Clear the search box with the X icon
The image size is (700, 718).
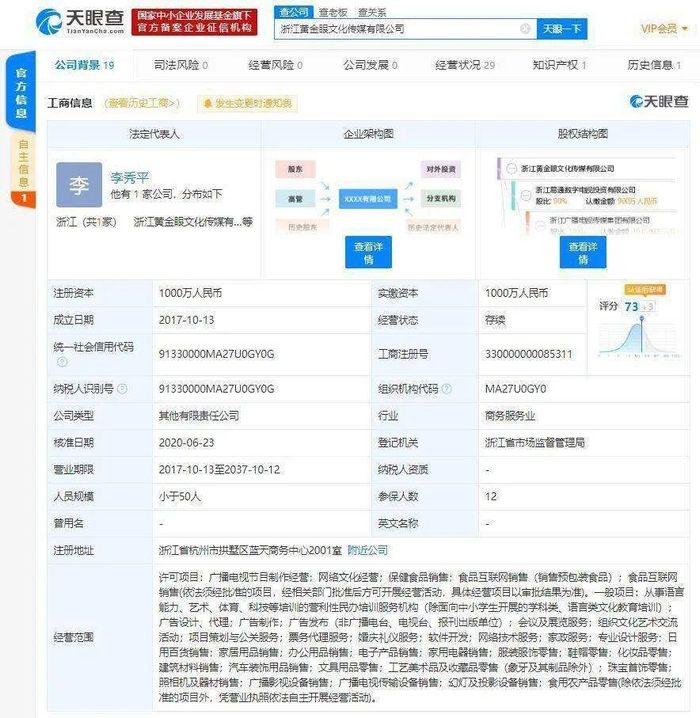(x=525, y=29)
